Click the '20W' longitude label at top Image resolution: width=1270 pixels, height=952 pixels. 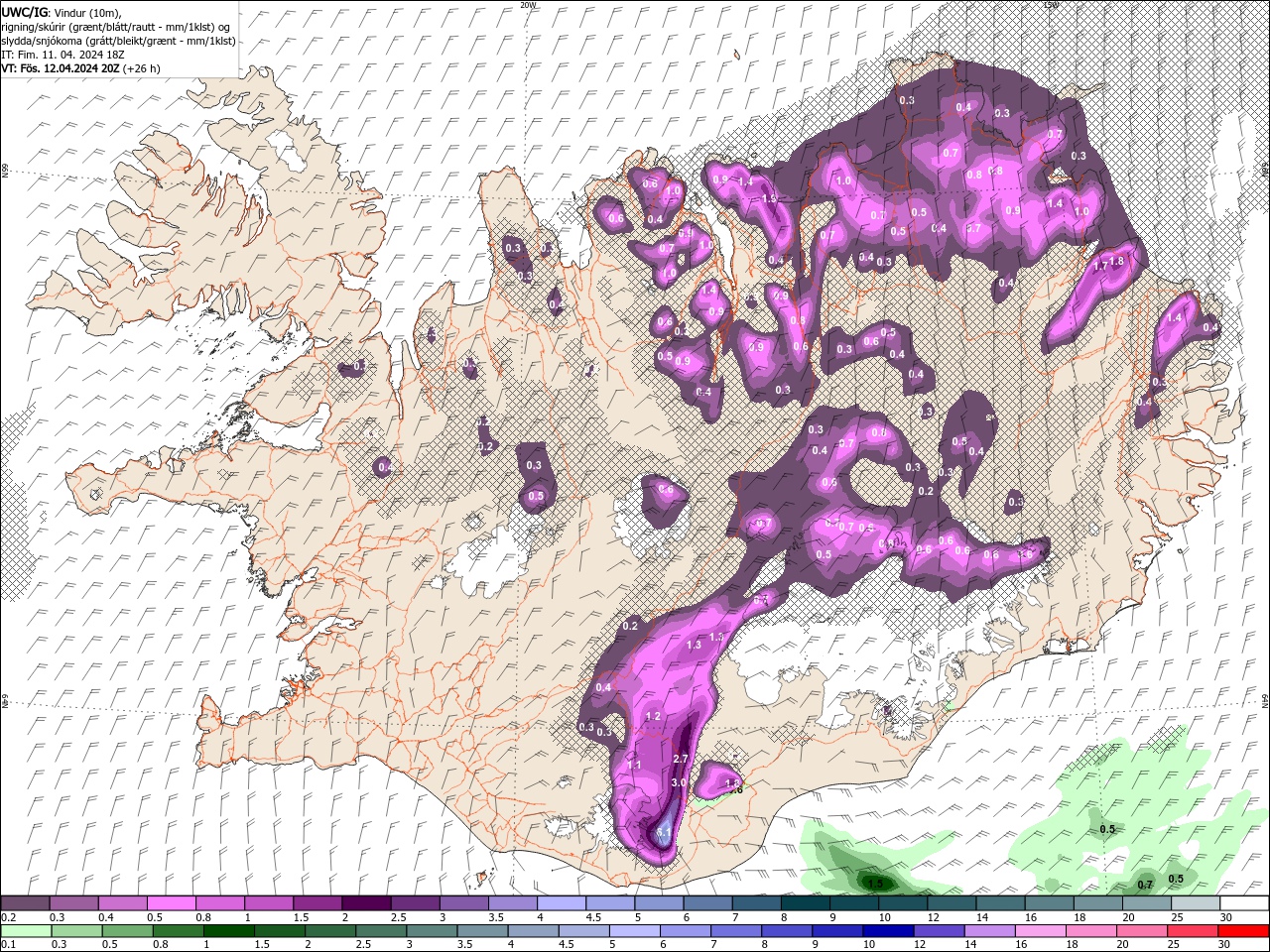tap(528, 5)
